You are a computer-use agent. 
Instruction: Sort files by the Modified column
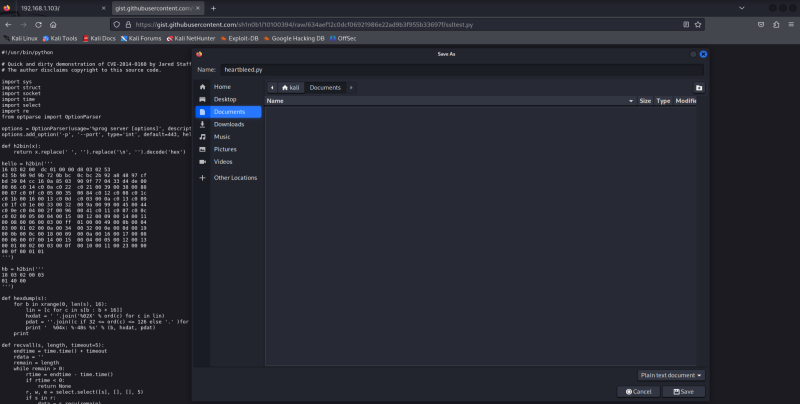[x=685, y=100]
